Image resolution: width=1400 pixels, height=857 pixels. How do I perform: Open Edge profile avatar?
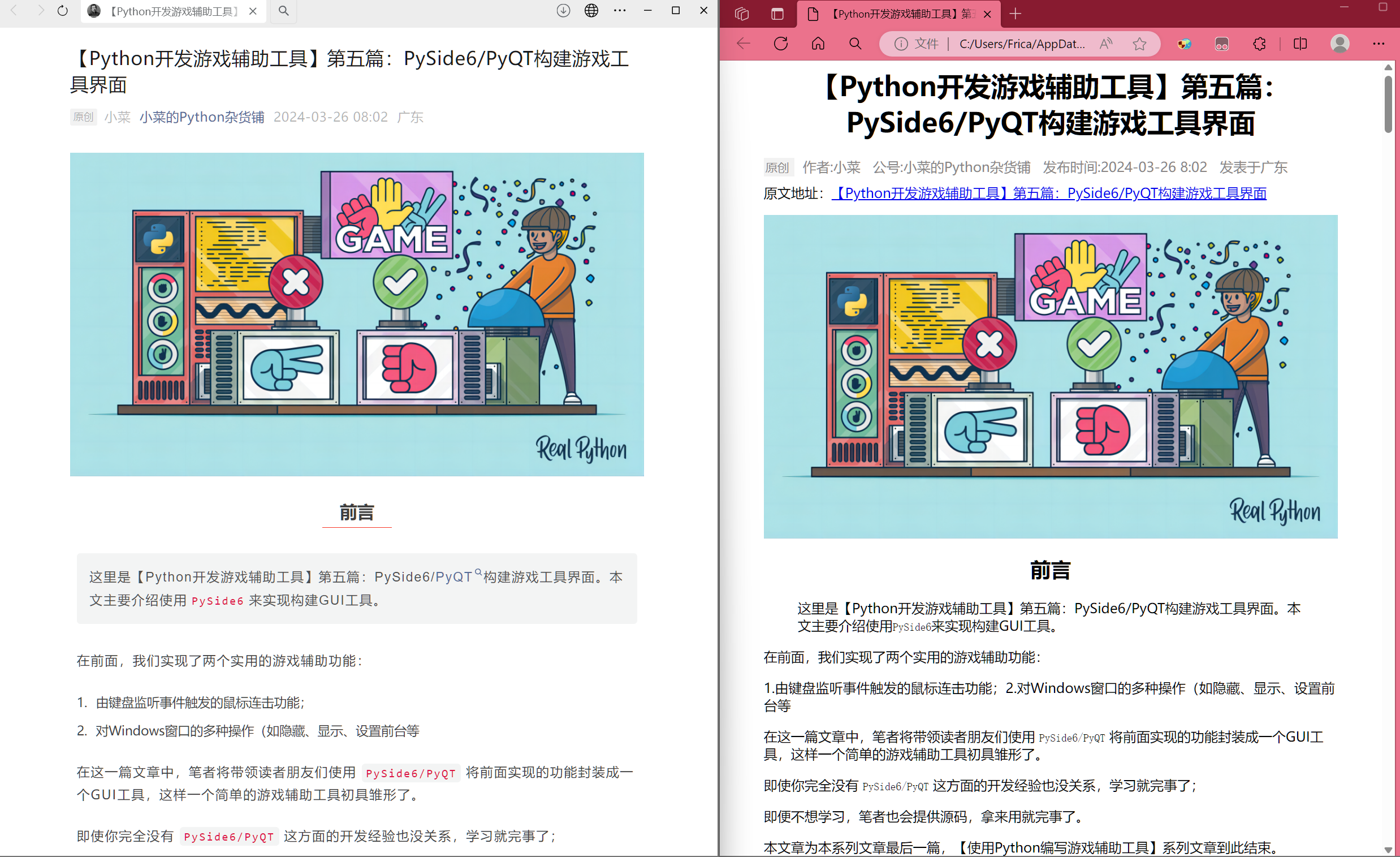click(x=1339, y=44)
